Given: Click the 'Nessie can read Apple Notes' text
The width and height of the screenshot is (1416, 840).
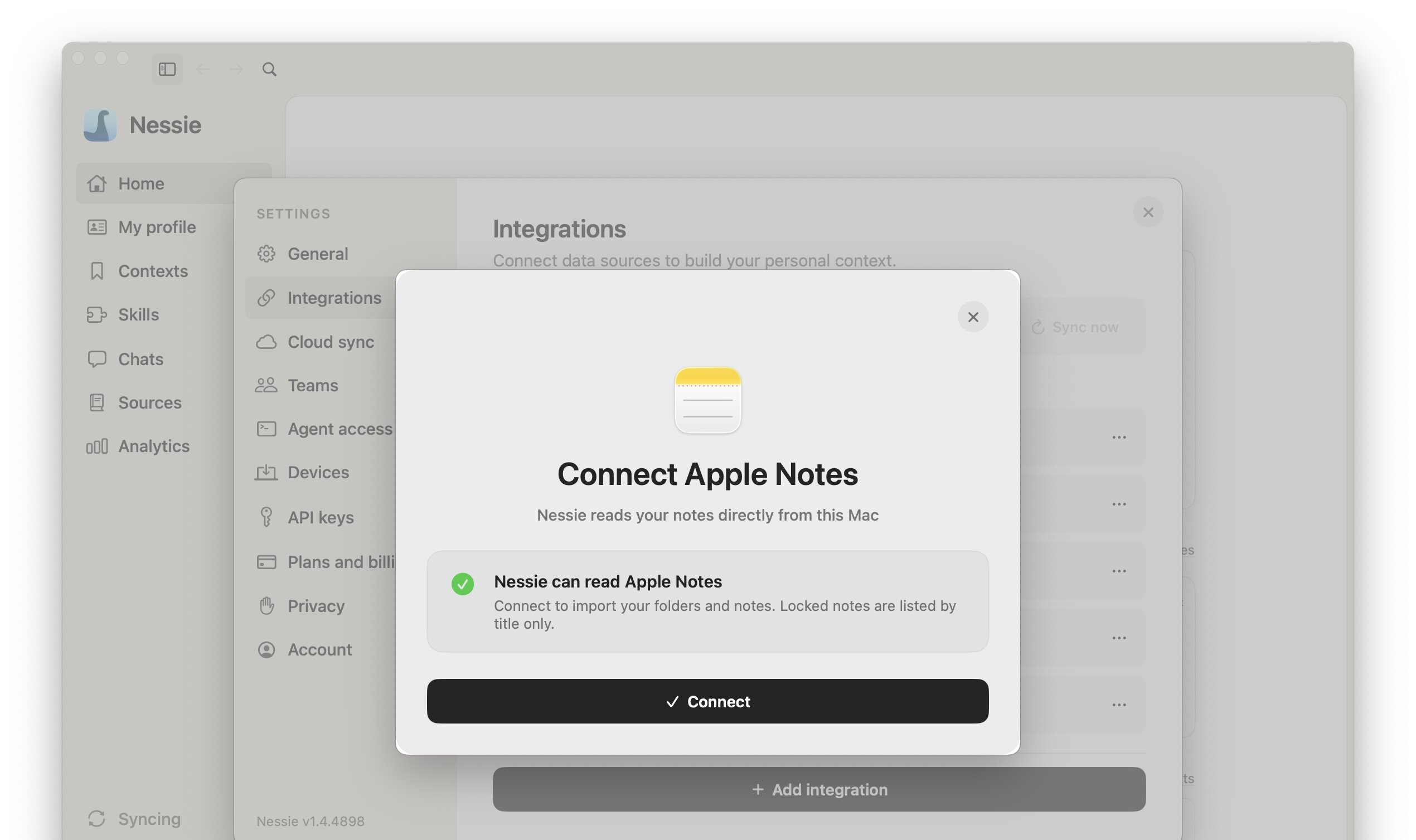Looking at the screenshot, I should [x=608, y=581].
